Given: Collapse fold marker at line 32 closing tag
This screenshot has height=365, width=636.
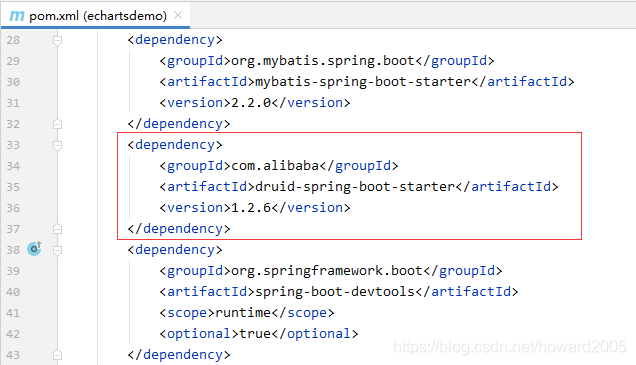Looking at the screenshot, I should click(x=57, y=124).
